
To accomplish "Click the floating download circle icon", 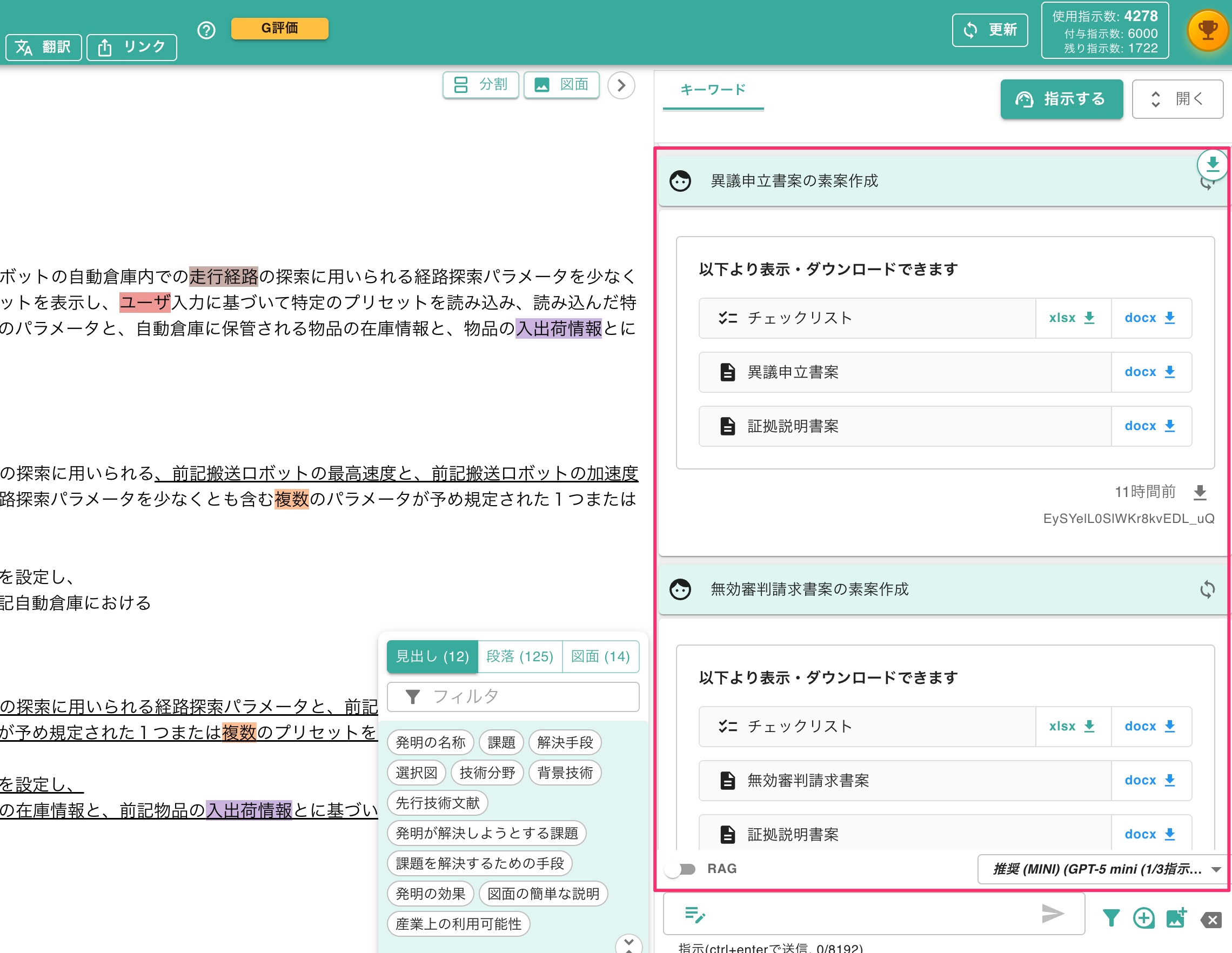I will point(1212,165).
